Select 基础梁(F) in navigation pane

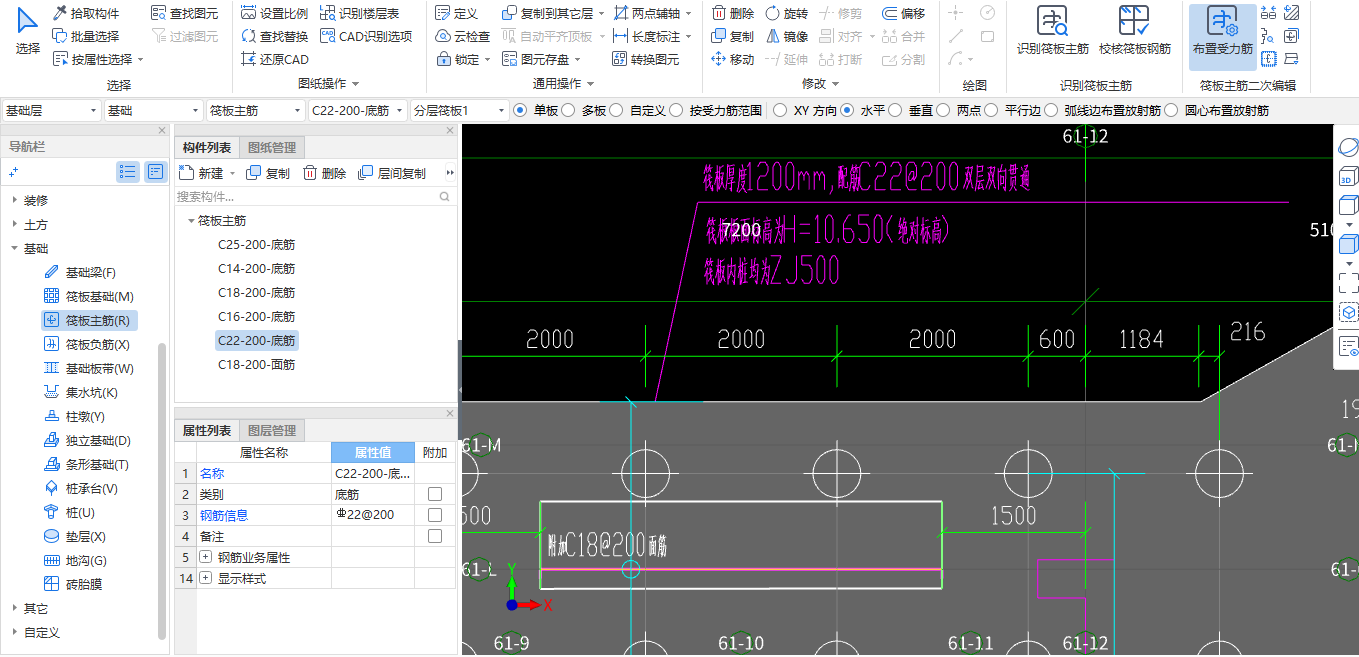point(80,273)
